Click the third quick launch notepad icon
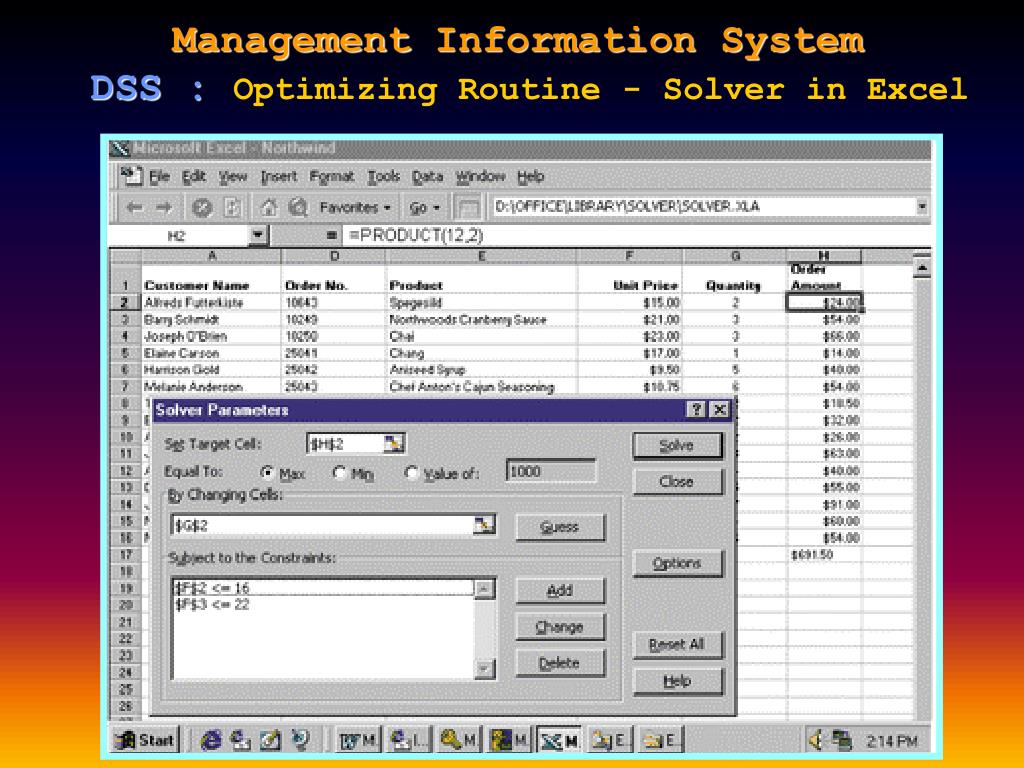1024x768 pixels. pos(270,739)
